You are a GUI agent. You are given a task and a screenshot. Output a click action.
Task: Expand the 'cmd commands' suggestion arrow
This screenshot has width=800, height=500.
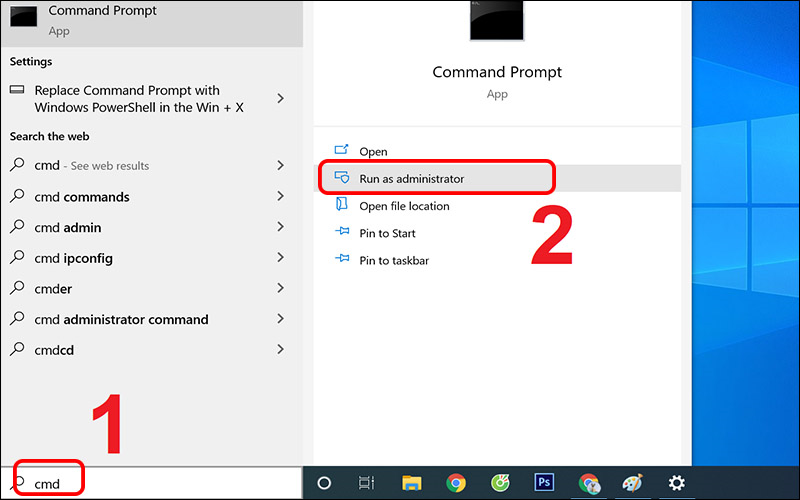pos(281,197)
